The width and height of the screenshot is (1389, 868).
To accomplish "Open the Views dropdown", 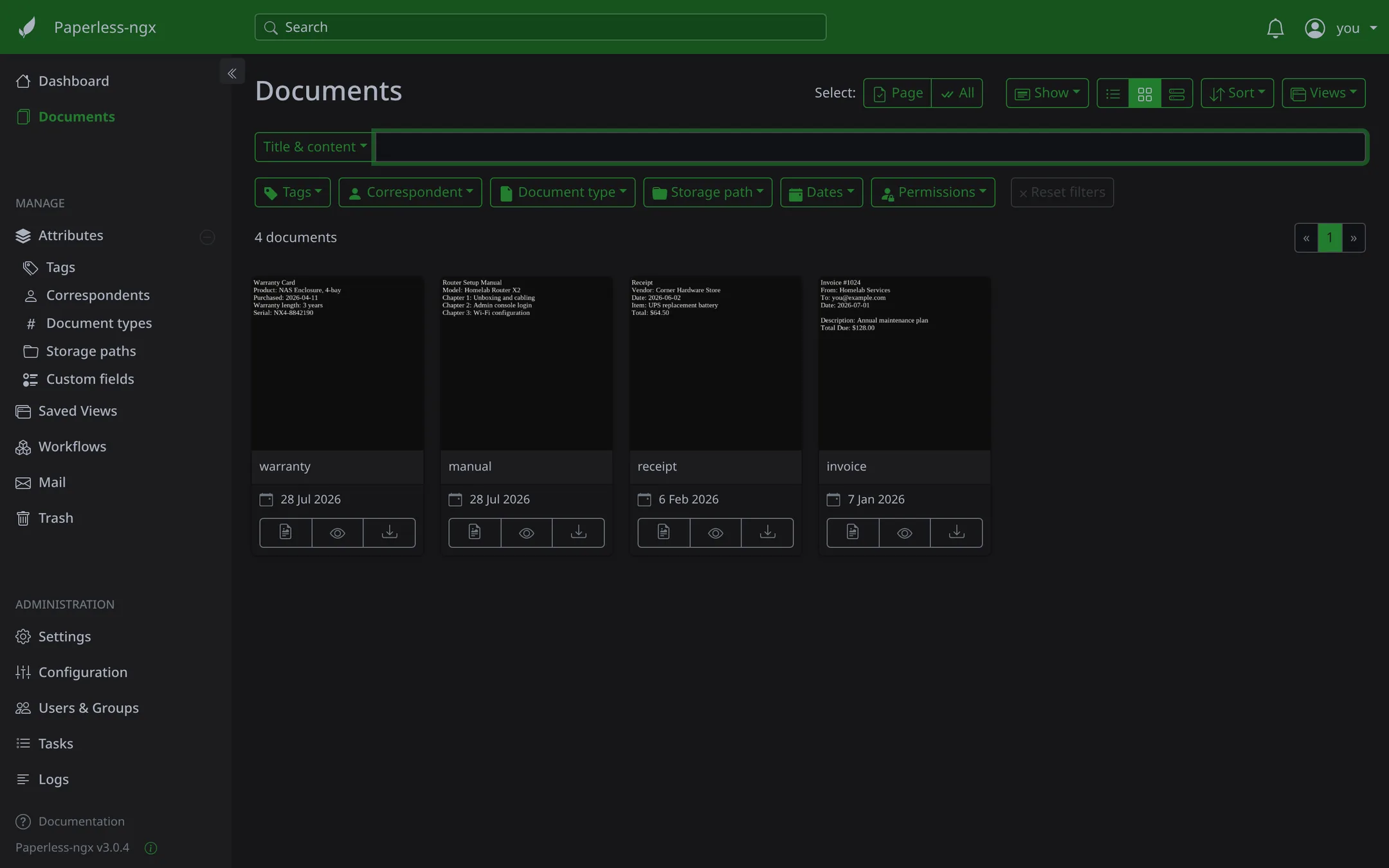I will pos(1323,93).
